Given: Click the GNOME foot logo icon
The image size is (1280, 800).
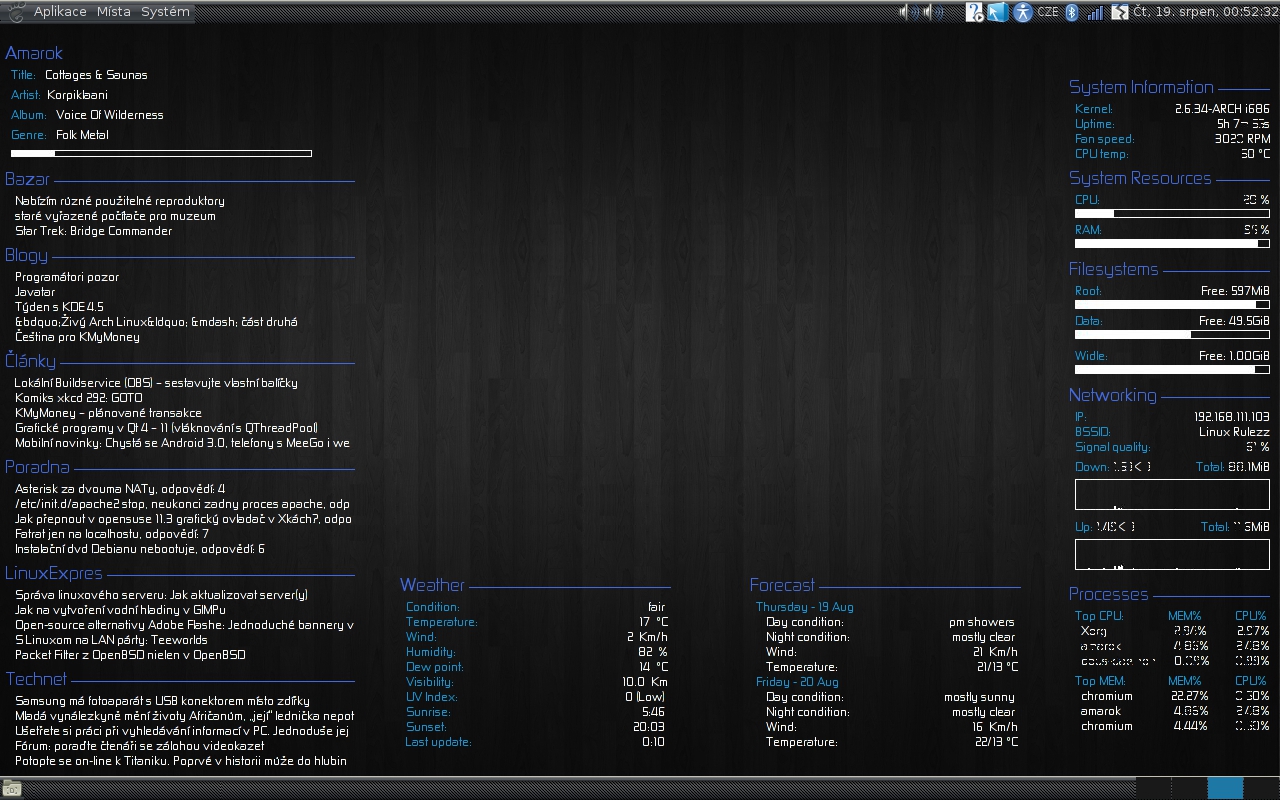Looking at the screenshot, I should tap(15, 12).
